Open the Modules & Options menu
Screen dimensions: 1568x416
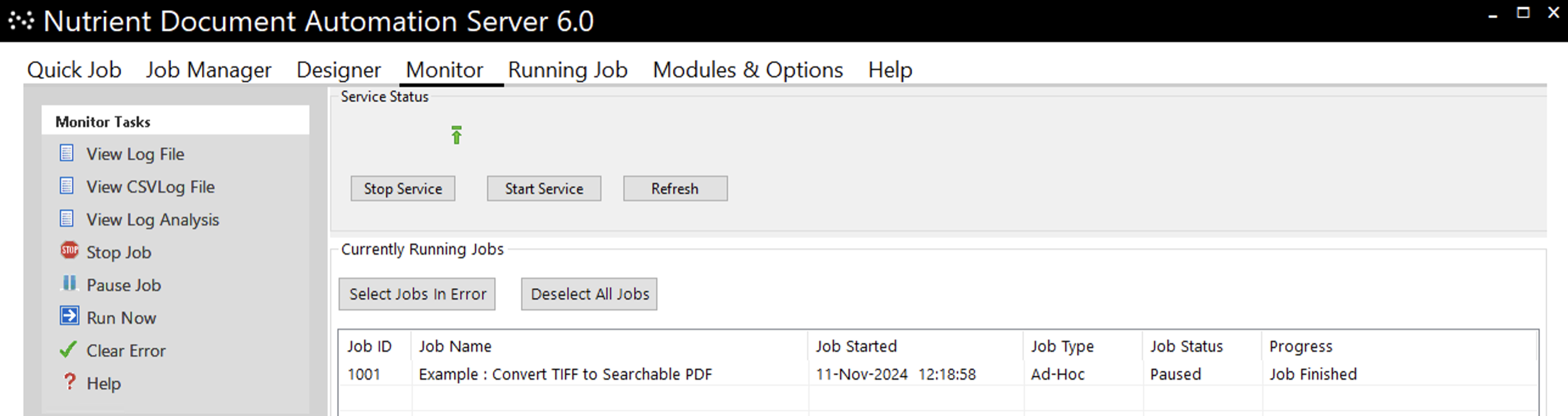click(x=747, y=69)
